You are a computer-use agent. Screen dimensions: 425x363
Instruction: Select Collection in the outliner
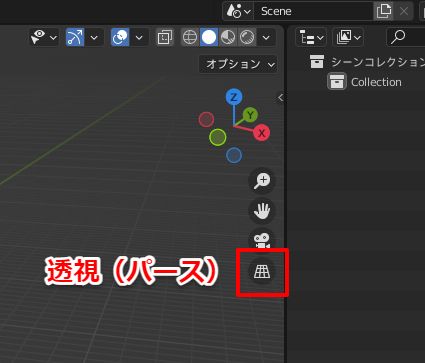(x=376, y=82)
